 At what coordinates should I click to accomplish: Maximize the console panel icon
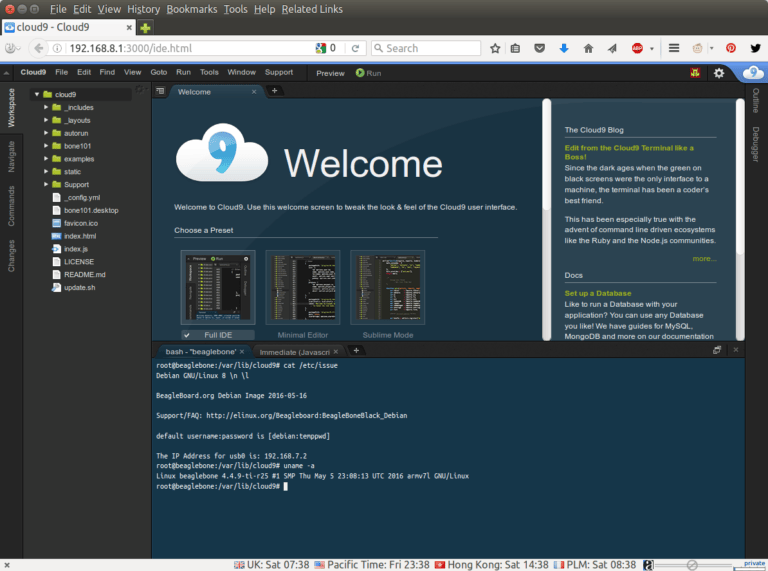[717, 350]
